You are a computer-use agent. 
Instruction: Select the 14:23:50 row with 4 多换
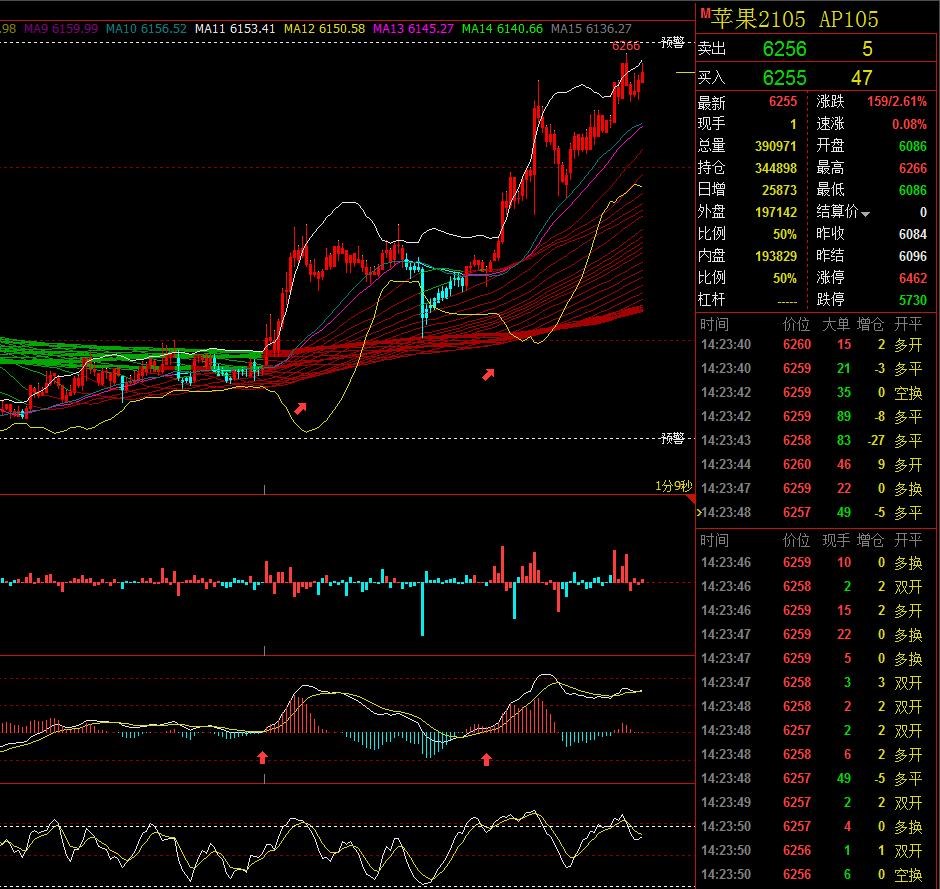(x=815, y=826)
